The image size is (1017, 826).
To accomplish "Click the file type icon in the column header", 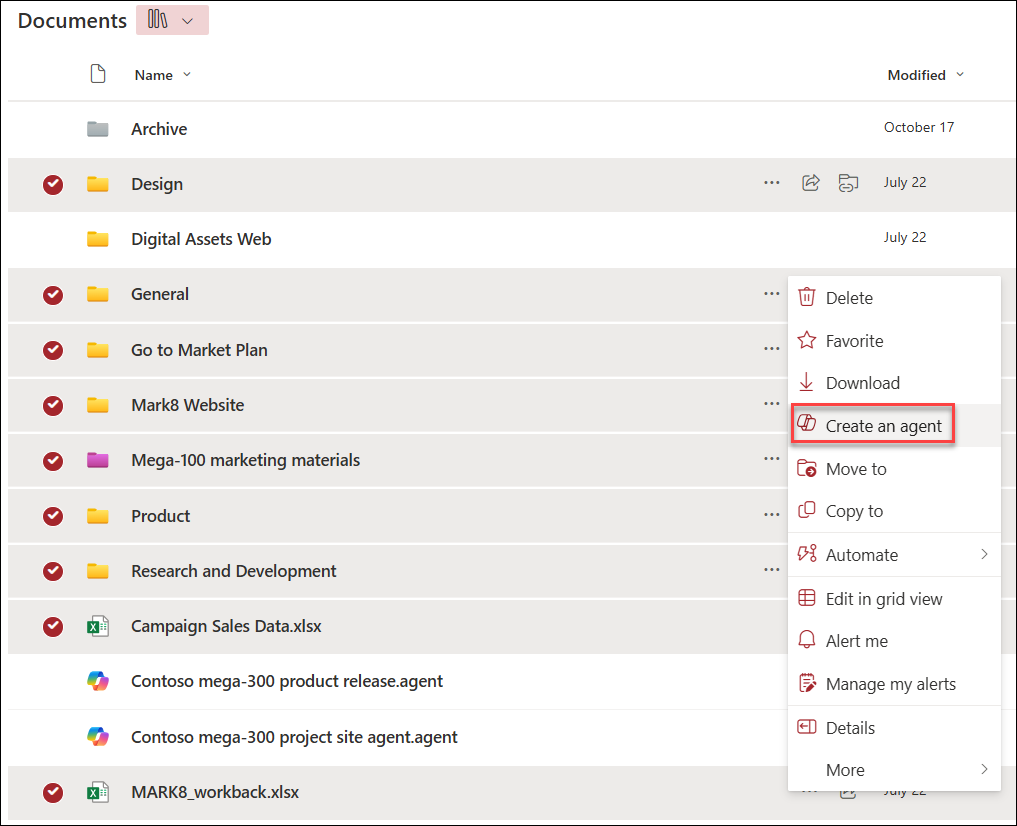I will (x=97, y=73).
